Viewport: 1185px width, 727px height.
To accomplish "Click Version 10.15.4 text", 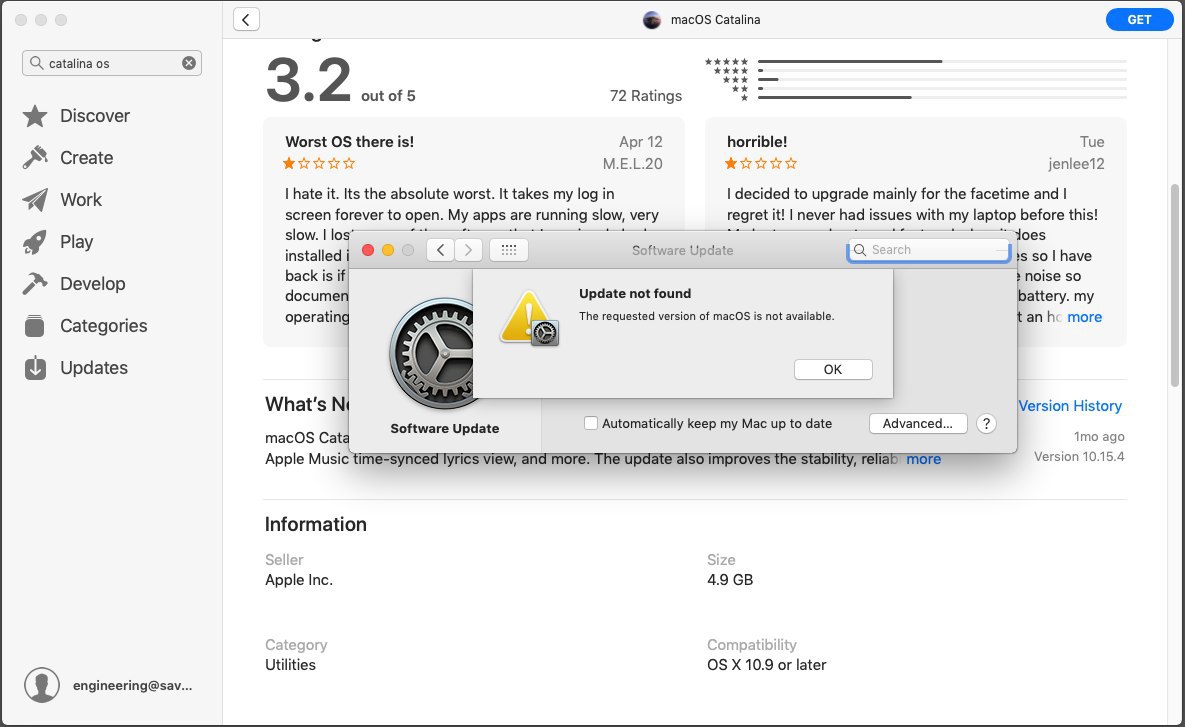I will pyautogui.click(x=1079, y=456).
